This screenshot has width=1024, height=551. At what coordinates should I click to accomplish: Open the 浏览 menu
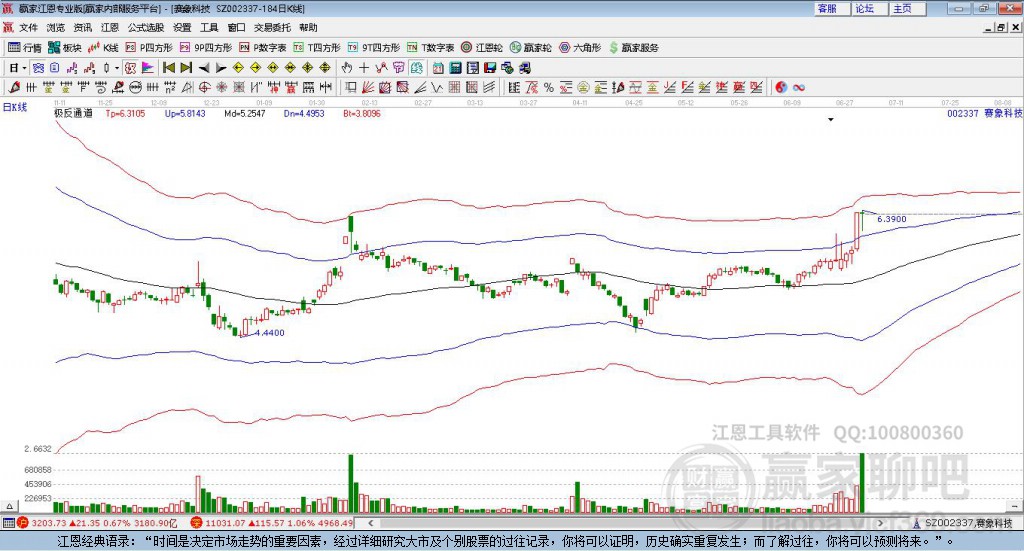[56, 27]
